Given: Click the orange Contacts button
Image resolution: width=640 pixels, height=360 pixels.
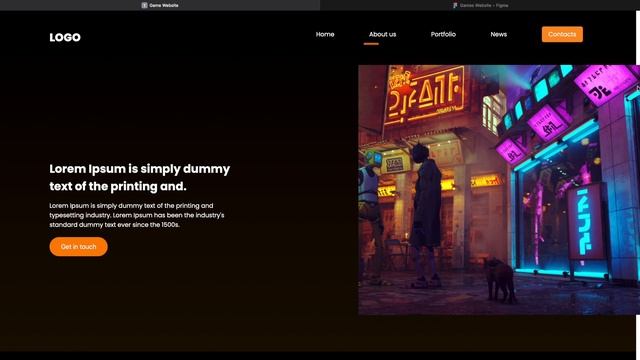Looking at the screenshot, I should tap(562, 34).
